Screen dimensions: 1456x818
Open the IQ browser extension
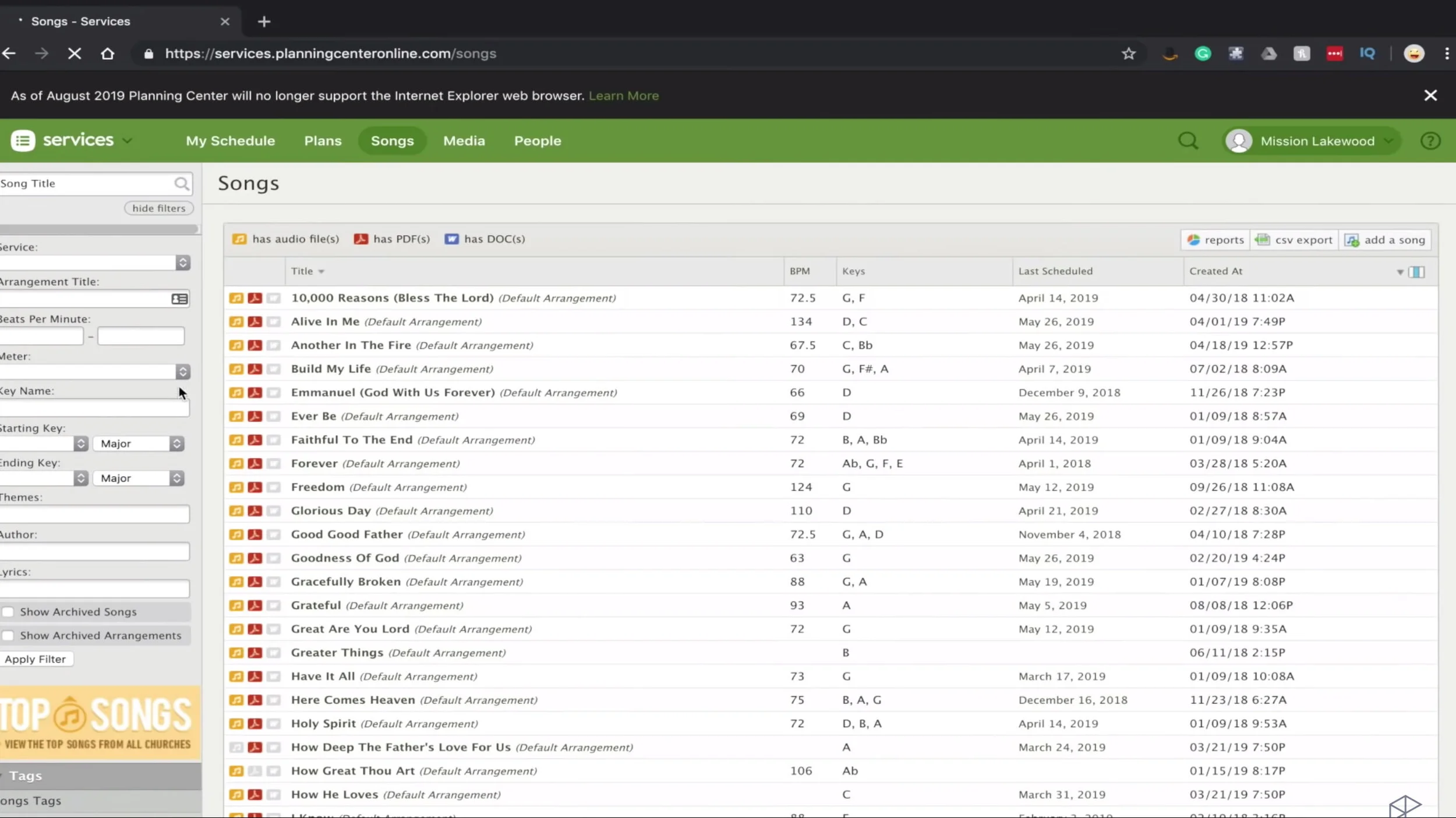(x=1367, y=54)
